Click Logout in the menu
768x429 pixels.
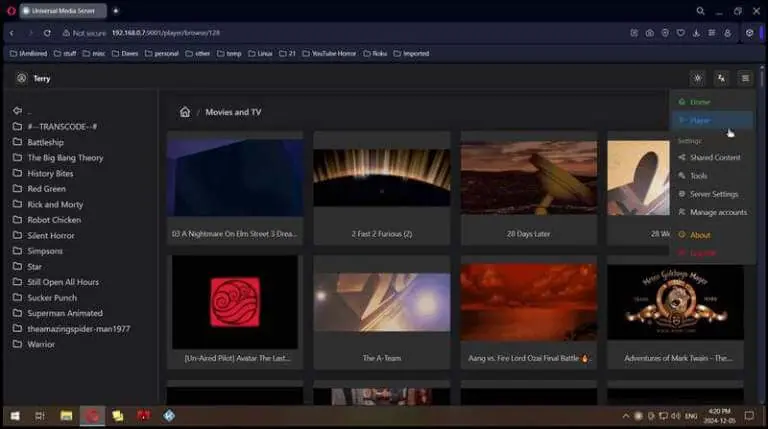pos(713,253)
